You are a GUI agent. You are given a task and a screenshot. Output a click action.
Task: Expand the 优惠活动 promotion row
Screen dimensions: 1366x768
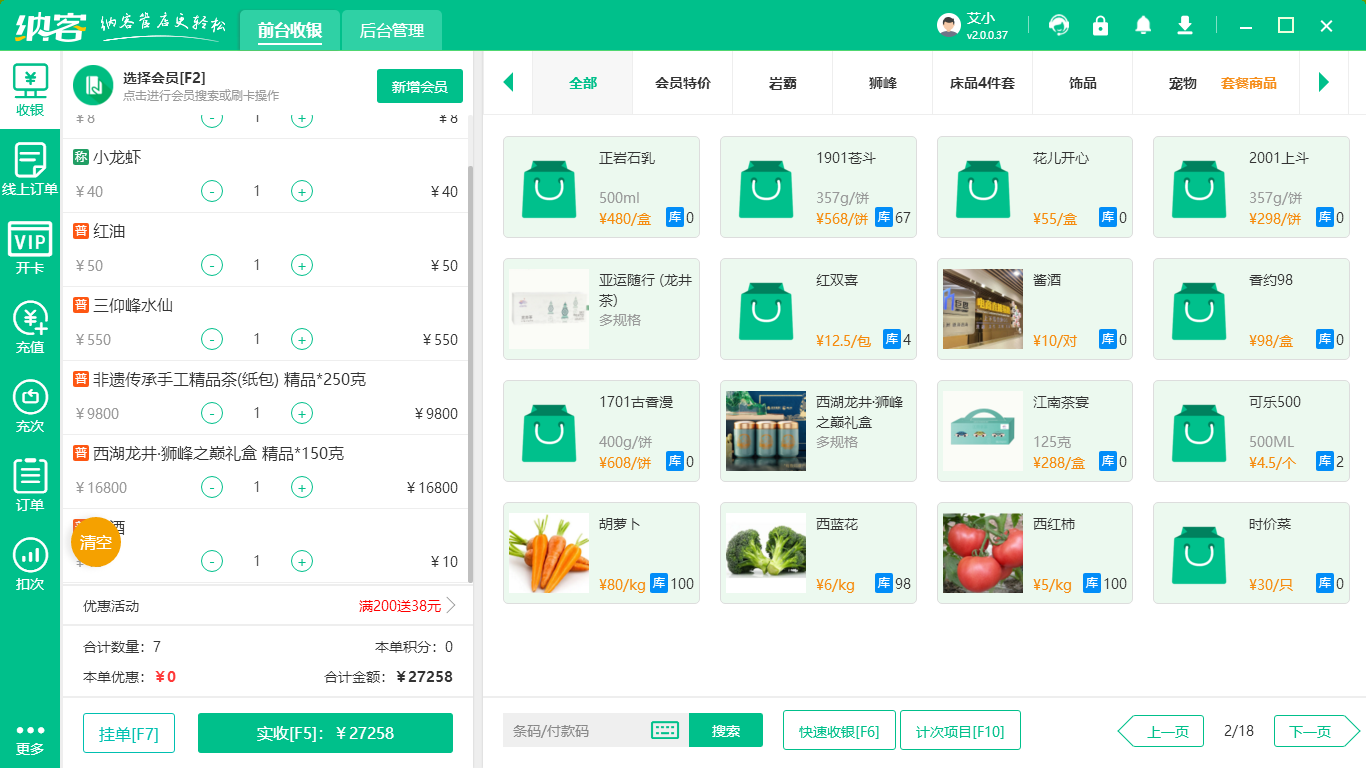click(268, 606)
